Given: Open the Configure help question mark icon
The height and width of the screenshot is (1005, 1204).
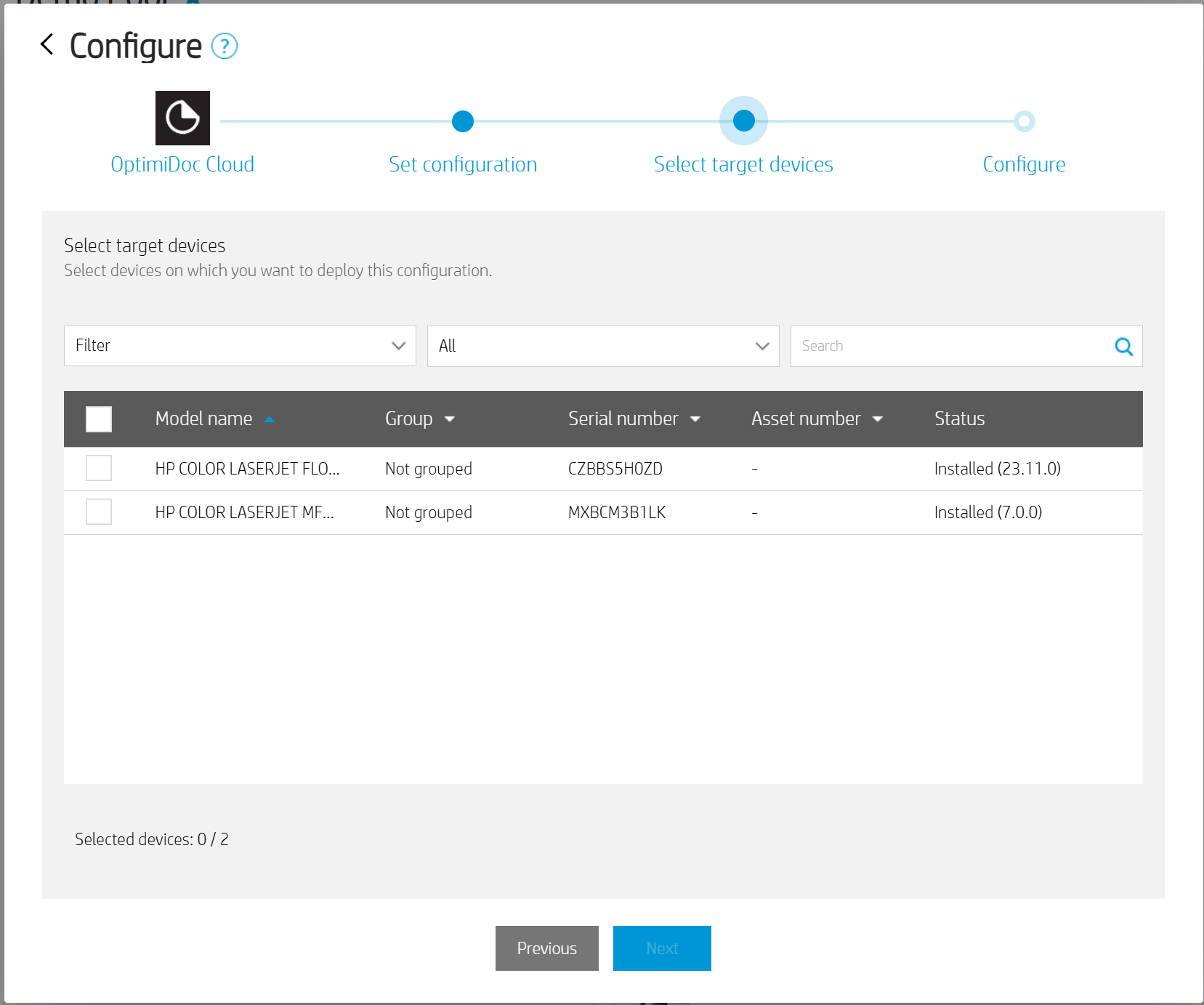Looking at the screenshot, I should click(x=225, y=47).
